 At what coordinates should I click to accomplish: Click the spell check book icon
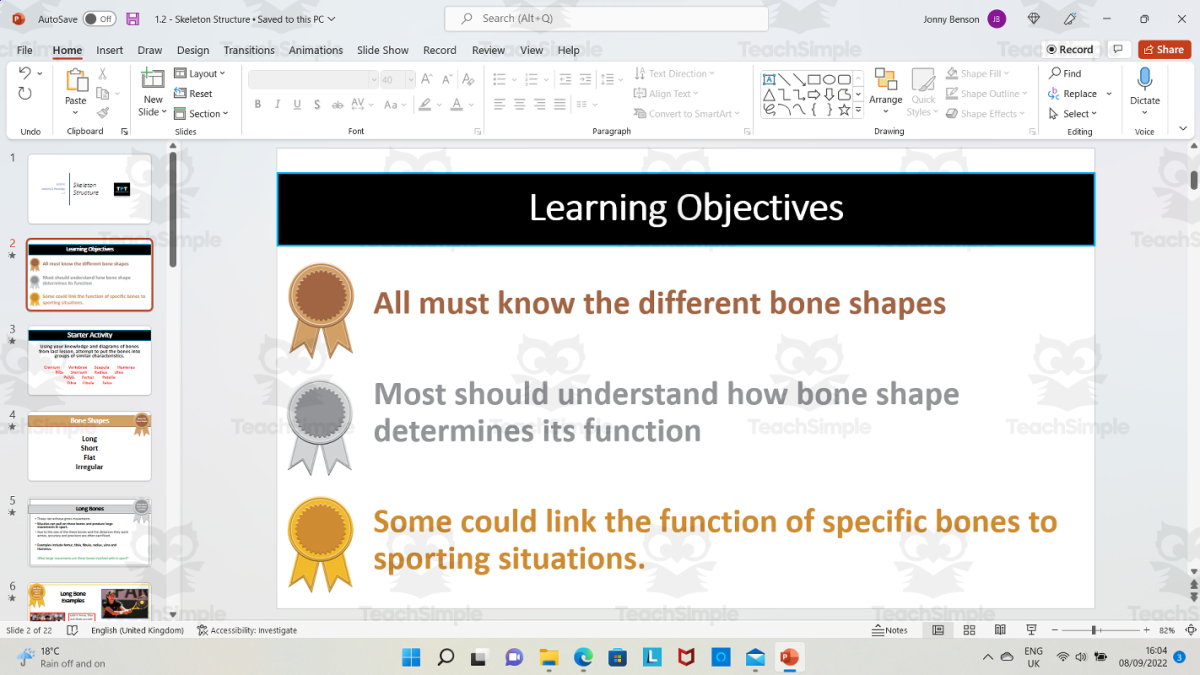click(72, 630)
